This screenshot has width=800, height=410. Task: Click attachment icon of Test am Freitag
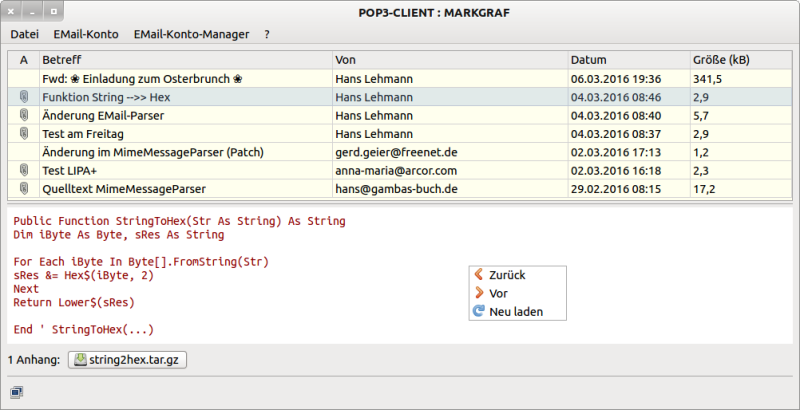click(24, 134)
